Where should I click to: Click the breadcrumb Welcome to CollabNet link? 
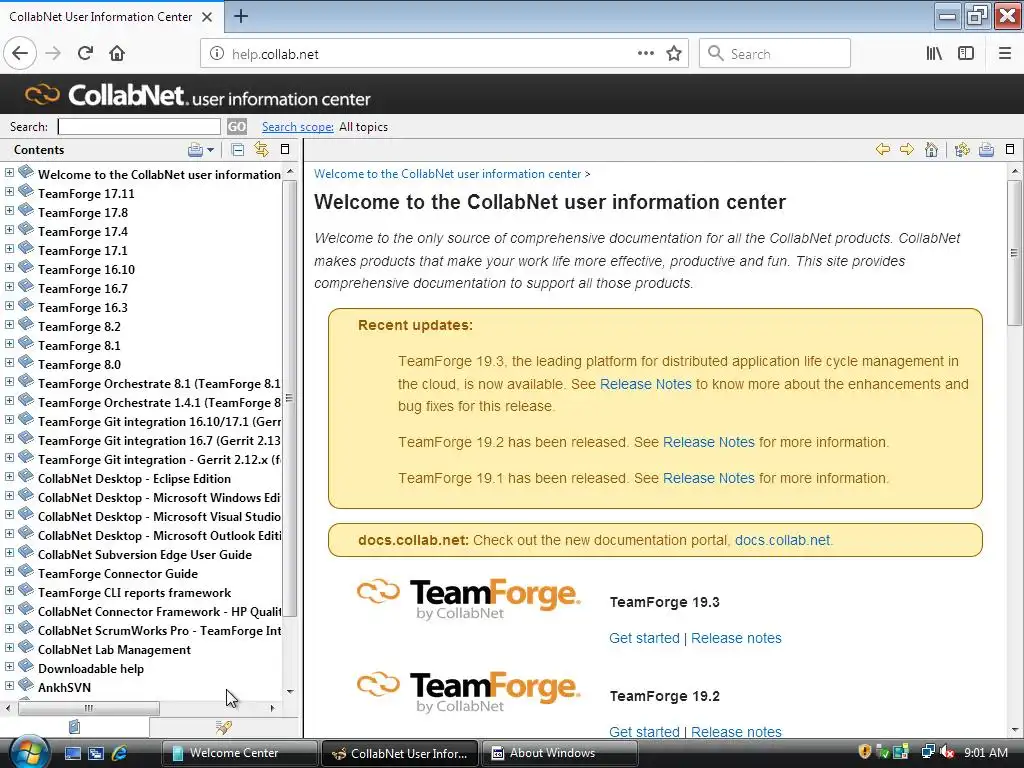[447, 174]
